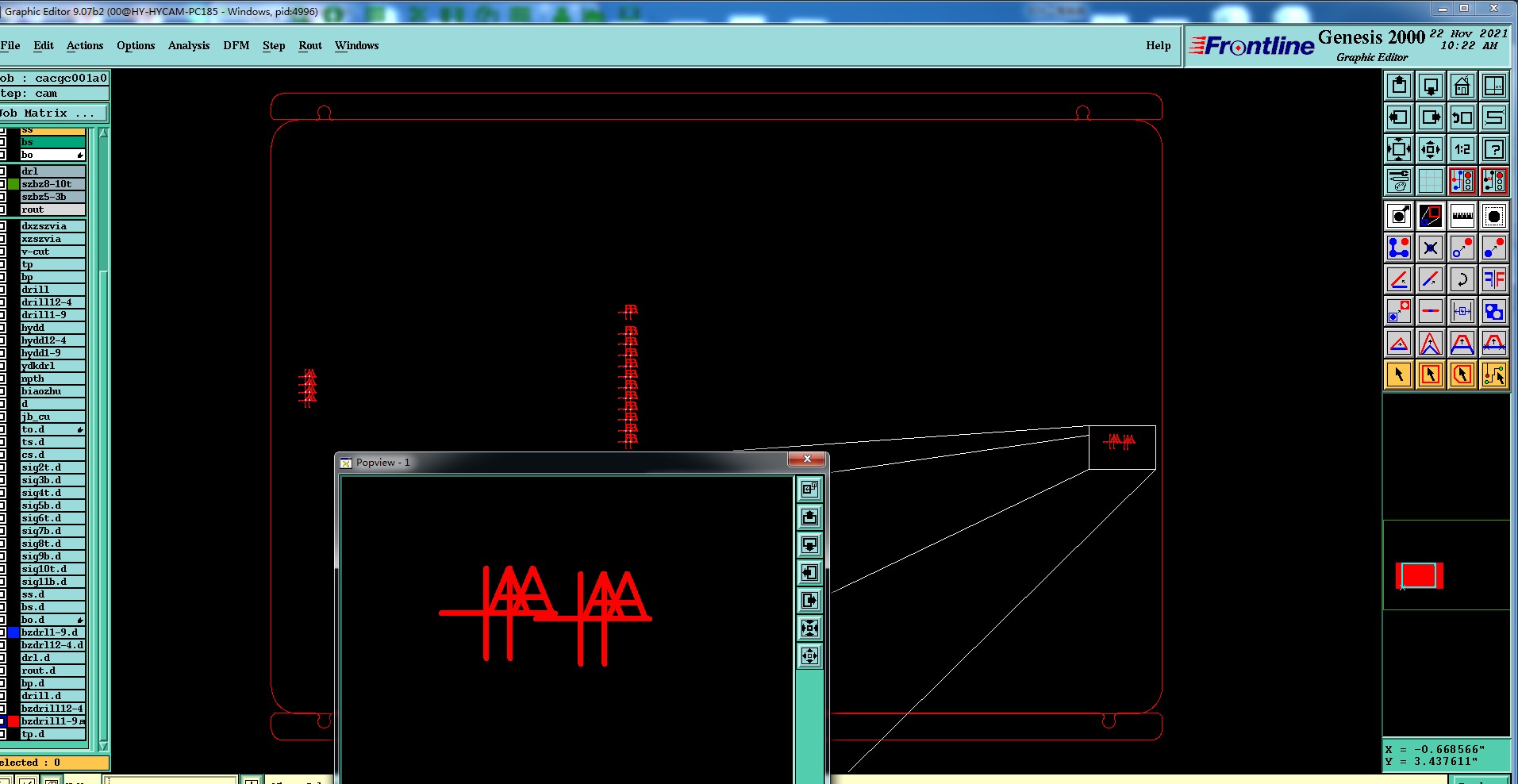Click the 1:2 zoom scale icon
The height and width of the screenshot is (784, 1518).
point(1462,149)
